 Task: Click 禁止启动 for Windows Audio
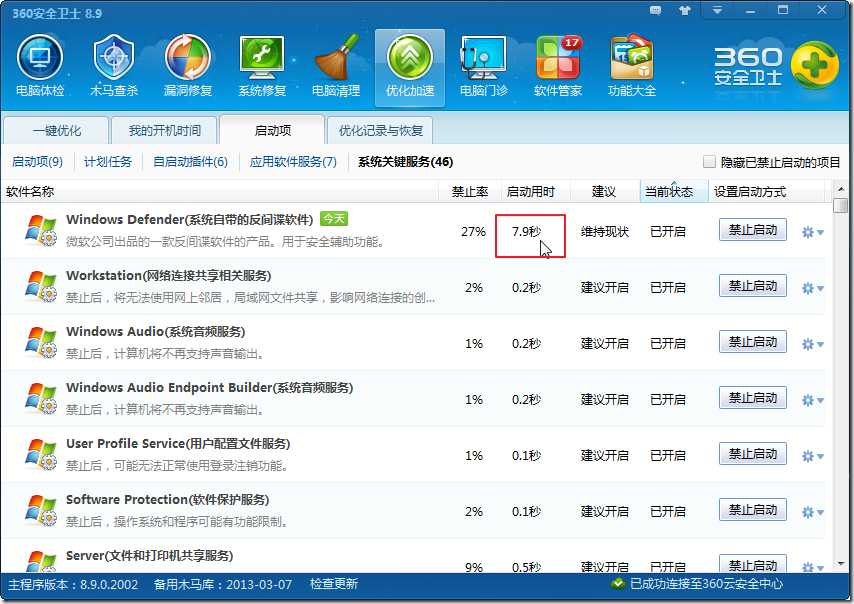point(753,342)
